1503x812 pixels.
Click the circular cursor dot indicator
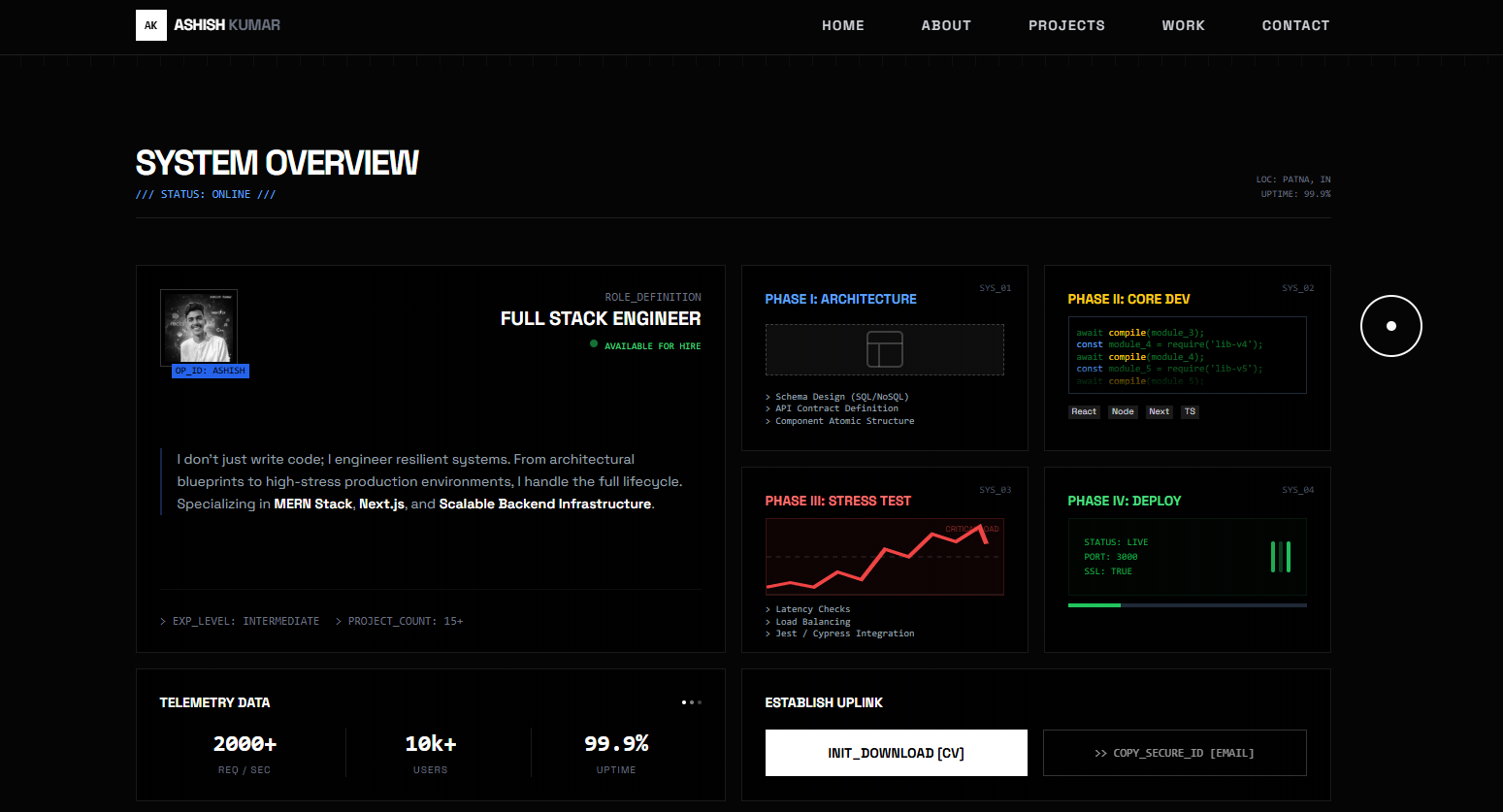coord(1391,326)
